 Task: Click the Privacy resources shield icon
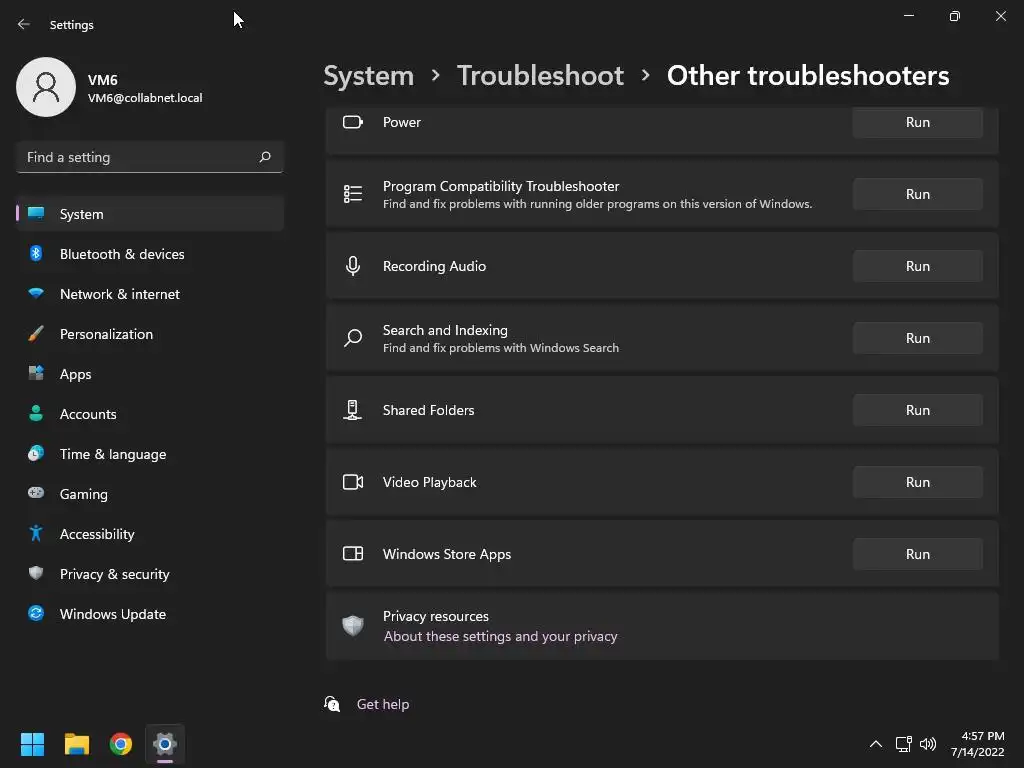tap(353, 626)
